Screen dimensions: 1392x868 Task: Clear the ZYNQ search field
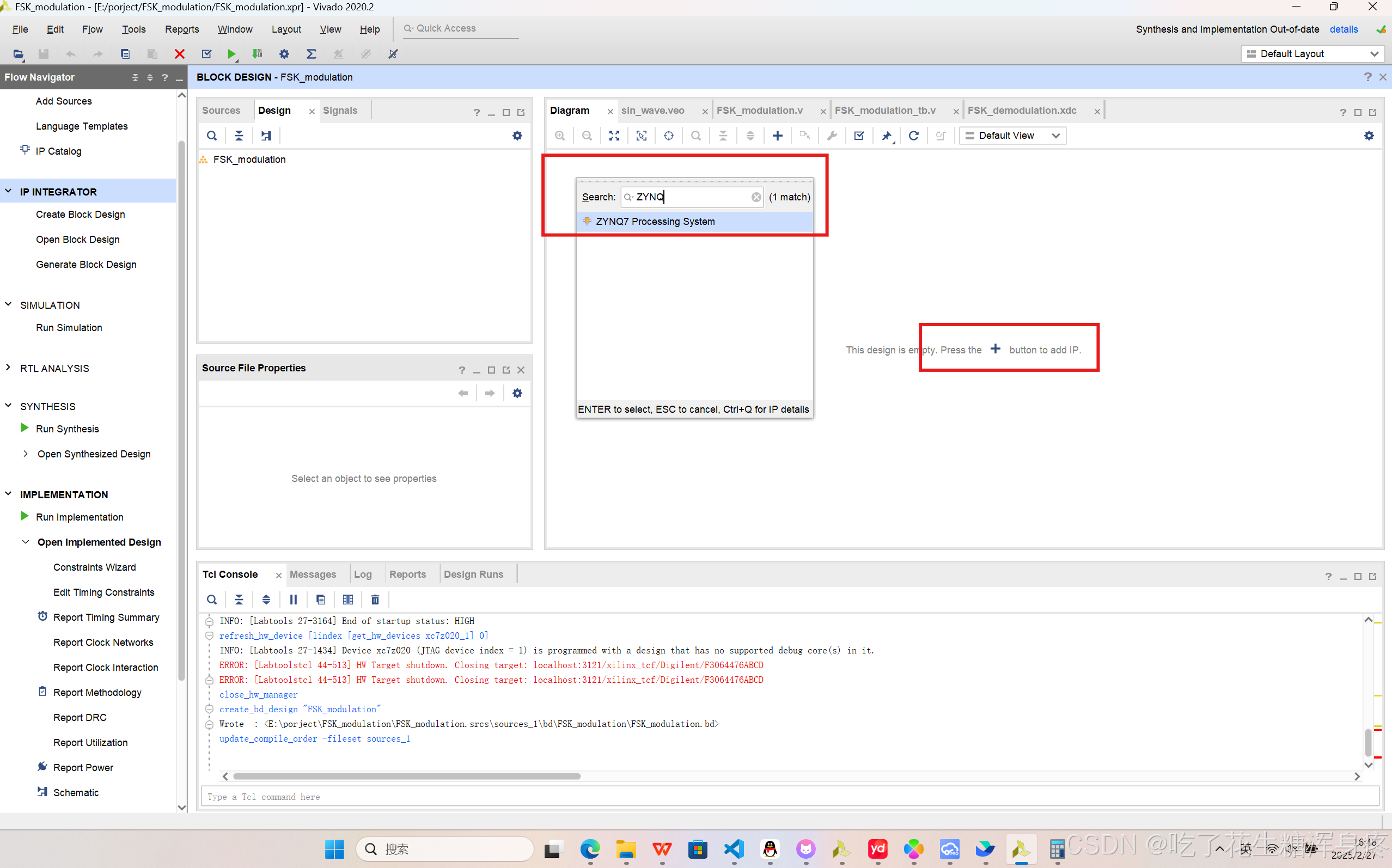click(x=756, y=197)
